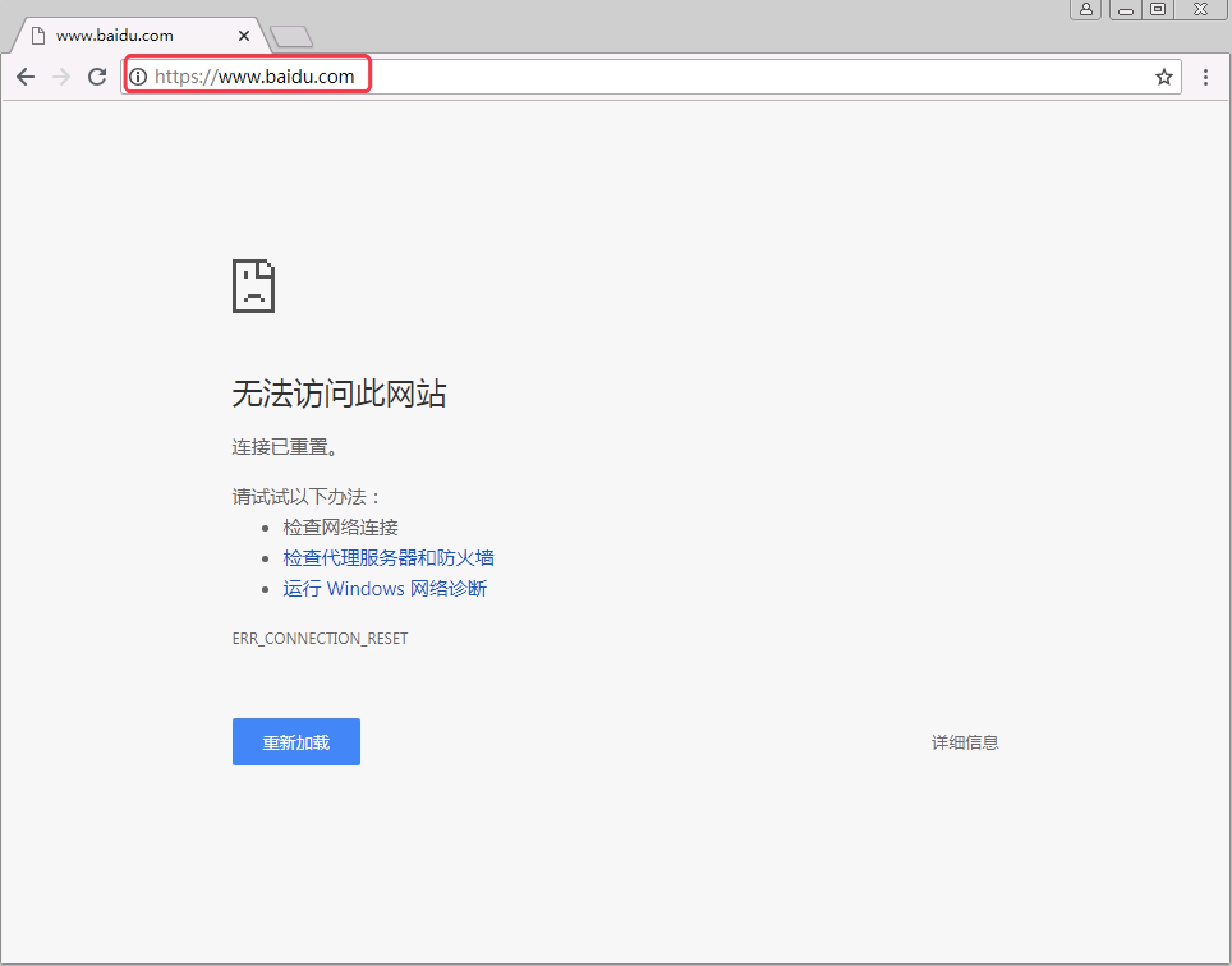Bookmark this page with star icon
The width and height of the screenshot is (1232, 966).
[x=1164, y=77]
